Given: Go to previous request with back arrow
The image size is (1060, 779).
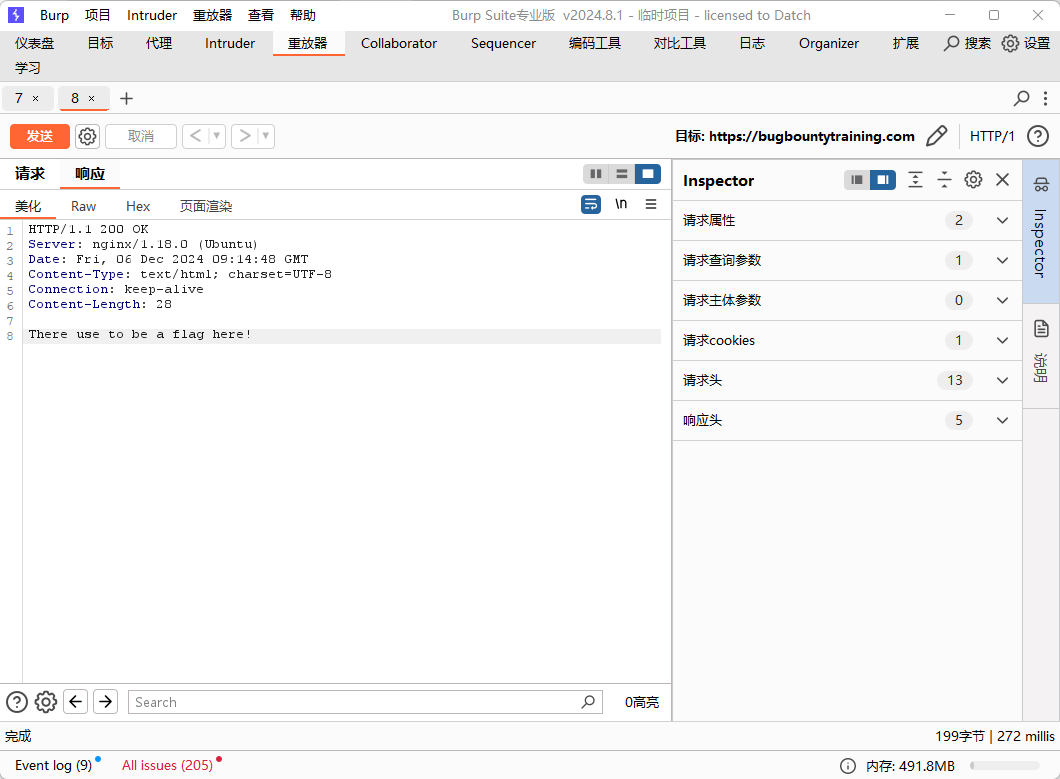Looking at the screenshot, I should (x=195, y=137).
